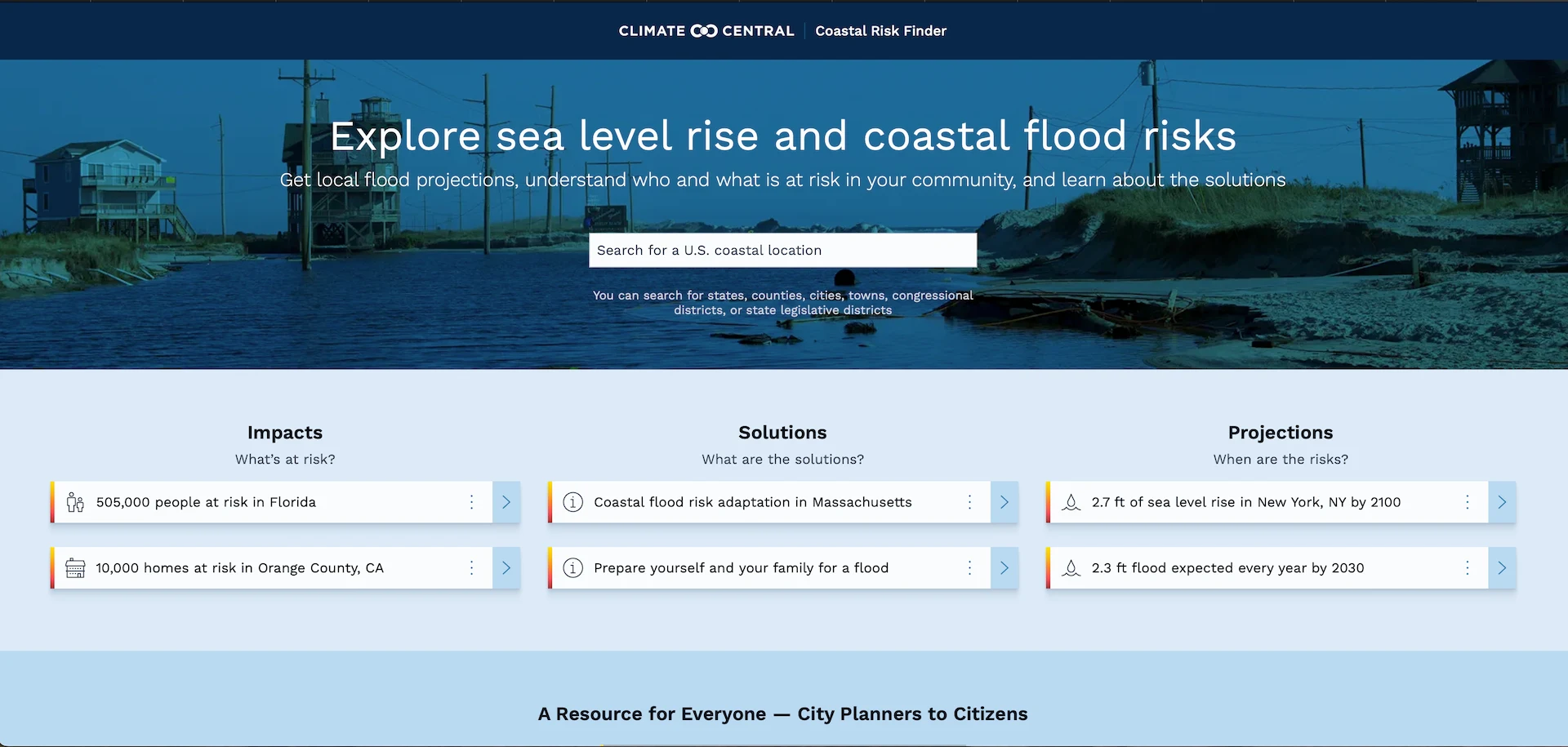Viewport: 1568px width, 747px height.
Task: Click the arrow icon on the Massachusetts solutions card
Action: pos(1004,502)
